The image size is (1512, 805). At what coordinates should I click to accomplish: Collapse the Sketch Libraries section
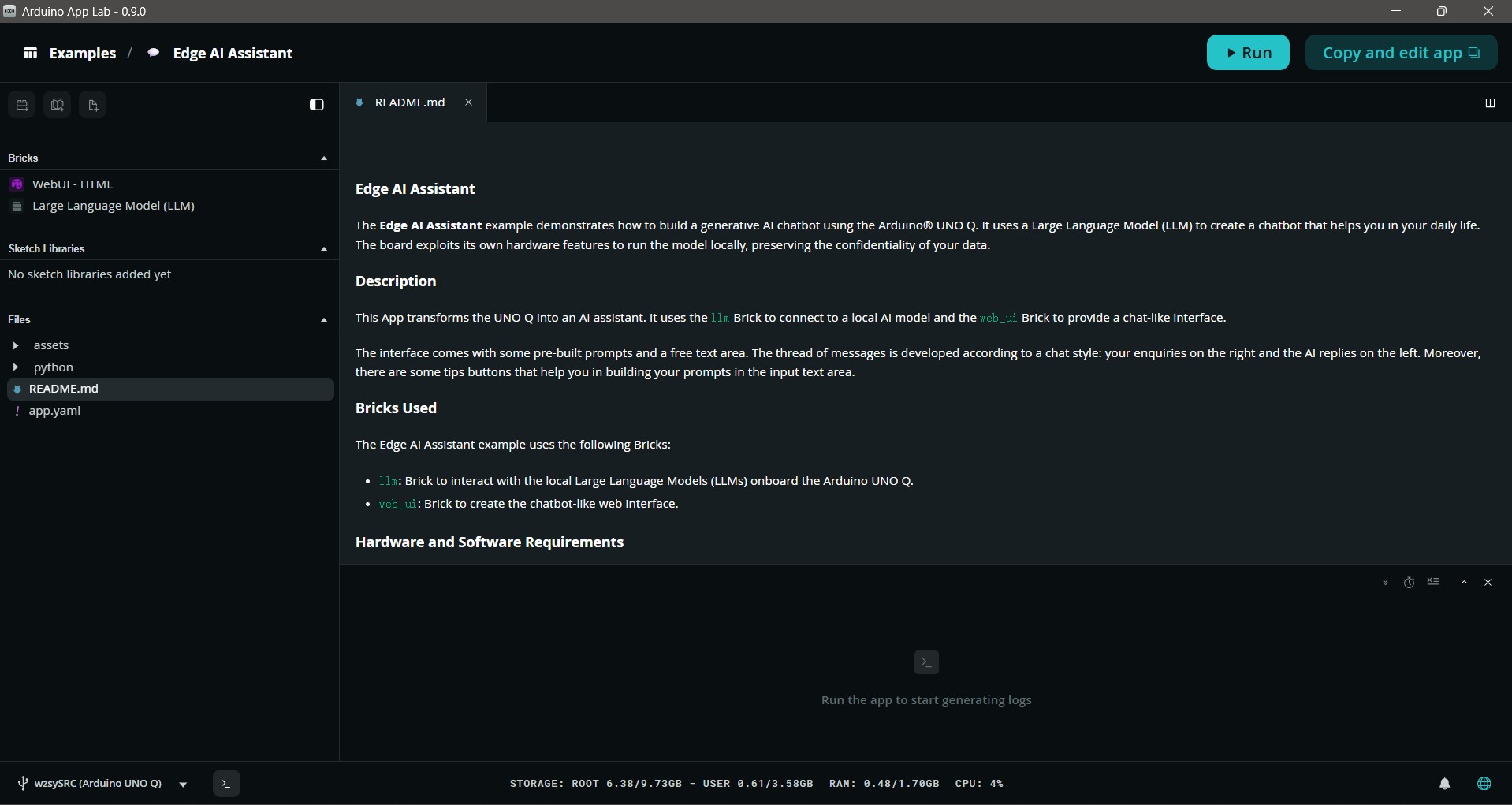click(324, 249)
